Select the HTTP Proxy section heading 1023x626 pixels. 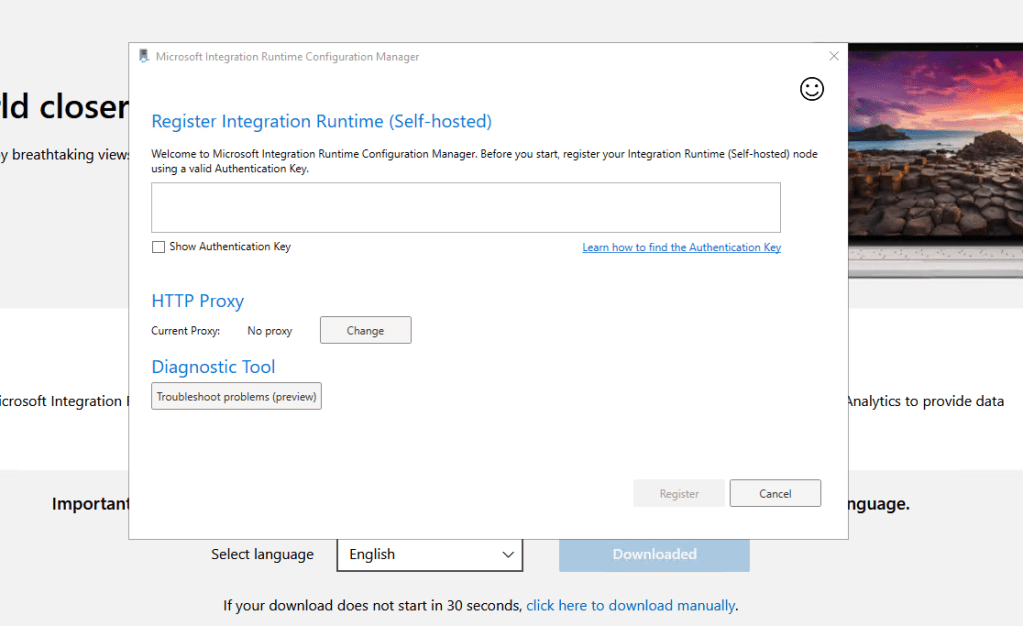197,301
